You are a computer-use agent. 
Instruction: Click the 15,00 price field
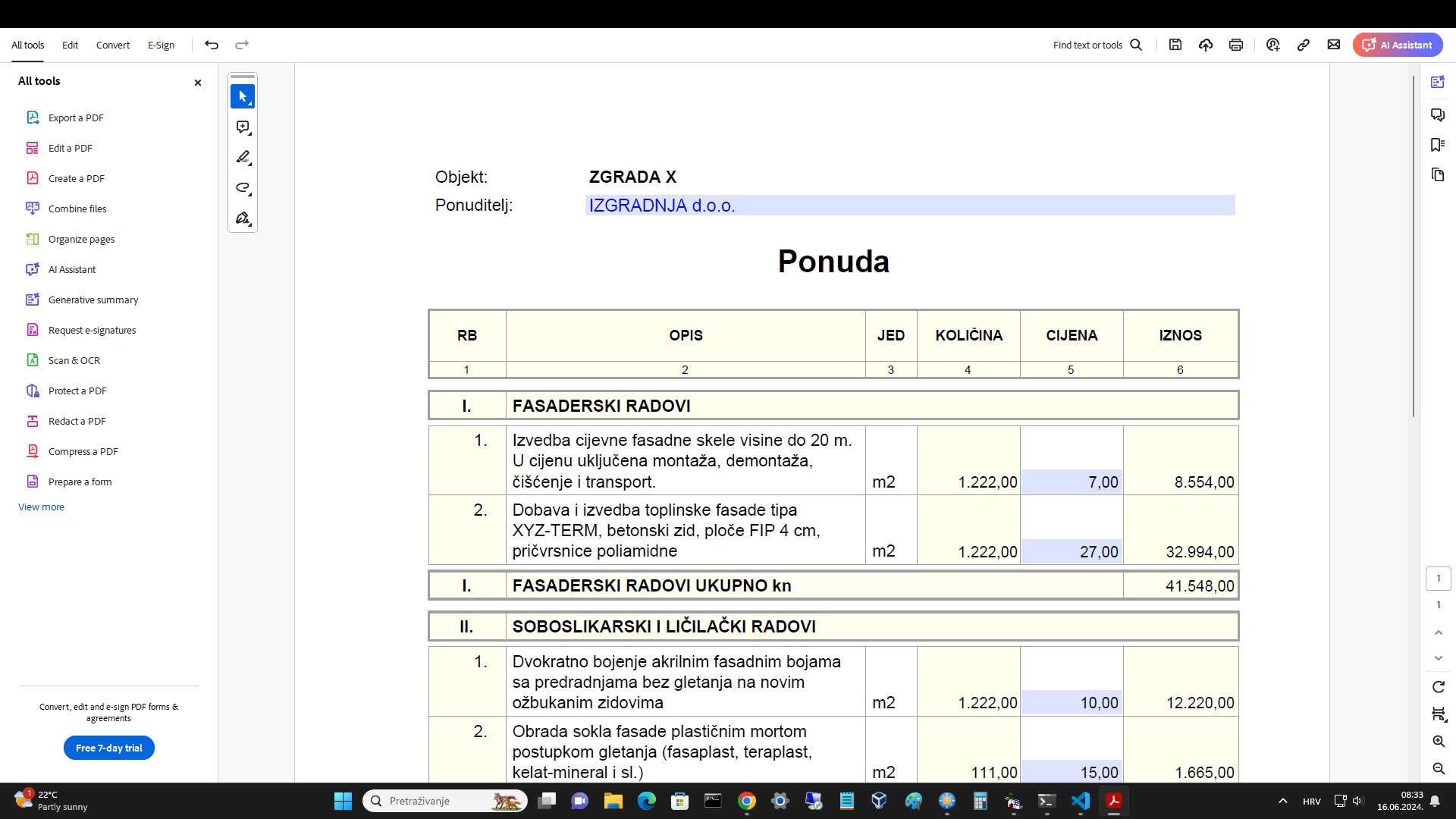tap(1072, 771)
